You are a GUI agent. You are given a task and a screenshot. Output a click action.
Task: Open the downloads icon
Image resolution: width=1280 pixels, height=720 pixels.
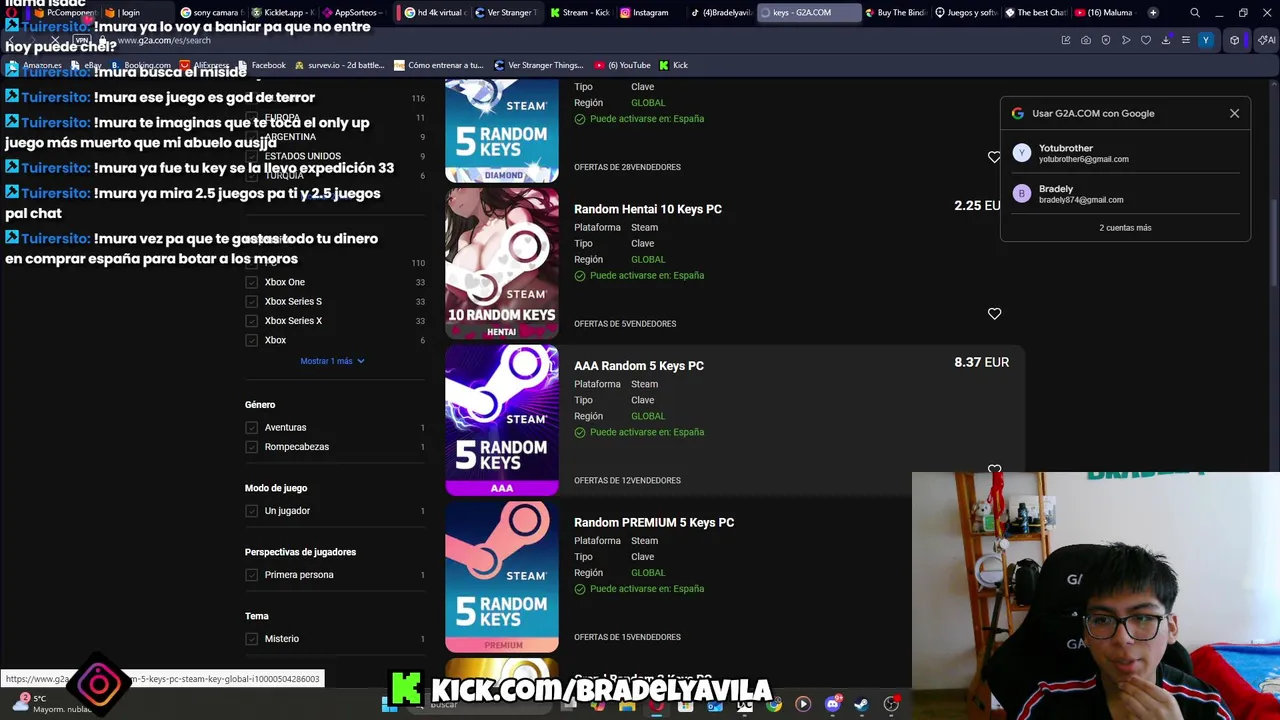tap(1166, 40)
